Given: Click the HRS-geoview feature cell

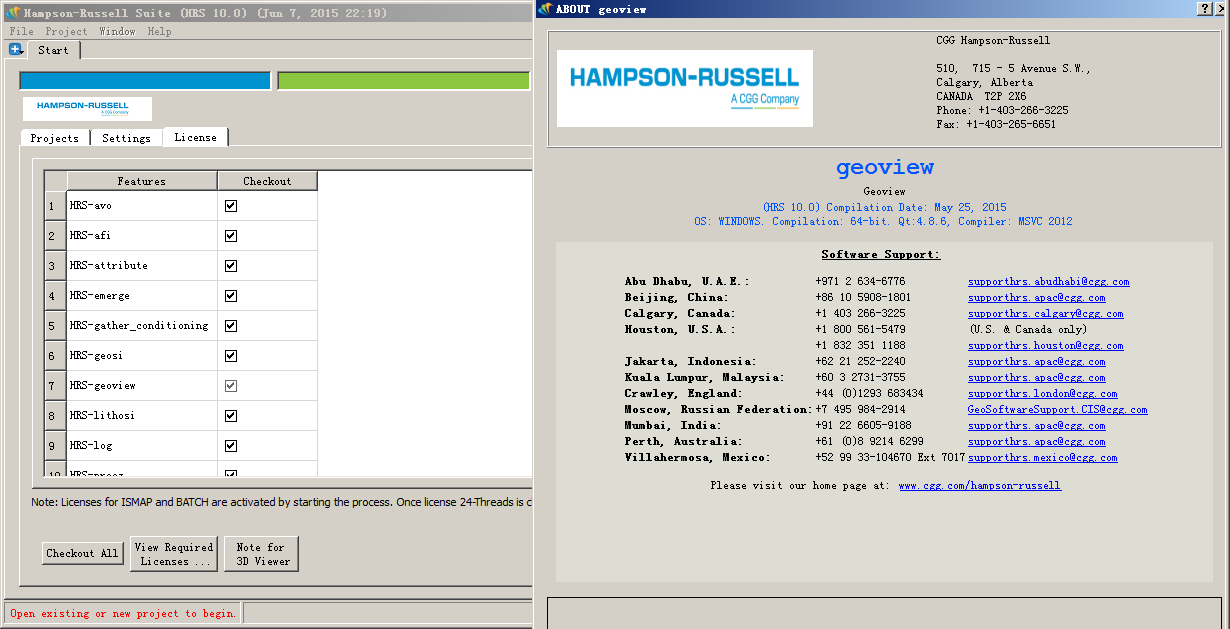Looking at the screenshot, I should point(142,386).
